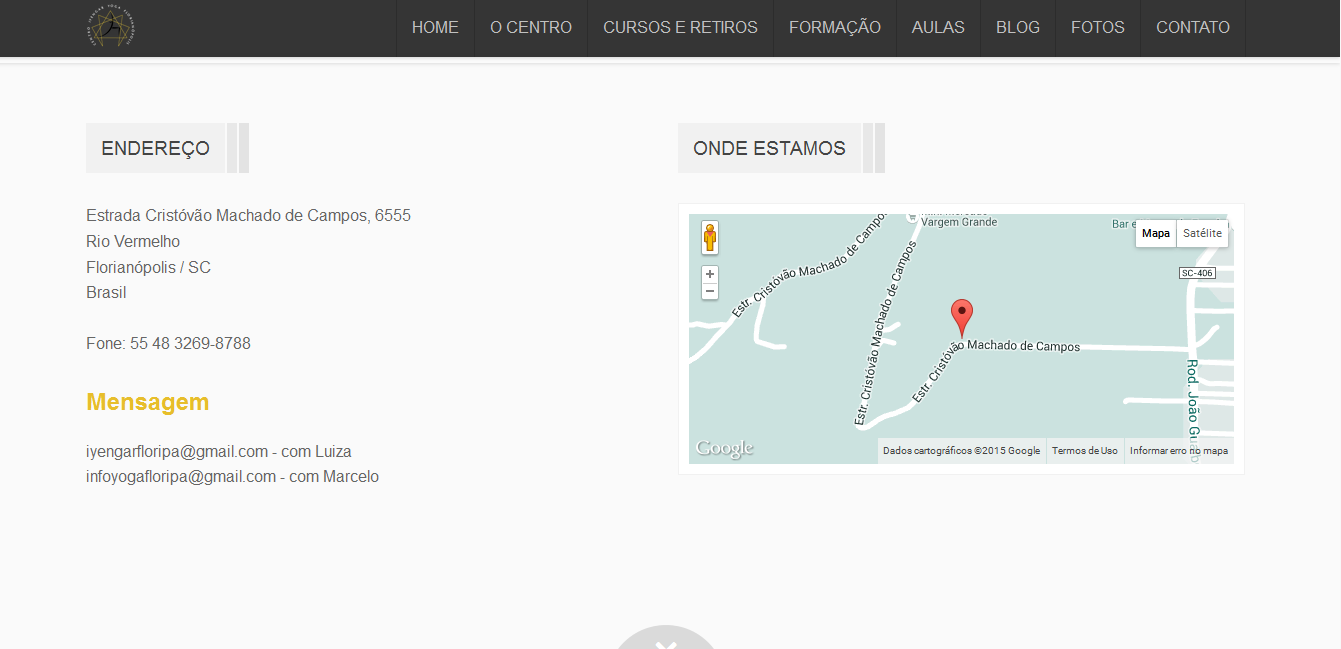Click the Mensagem heading
1341x649 pixels.
click(x=148, y=402)
